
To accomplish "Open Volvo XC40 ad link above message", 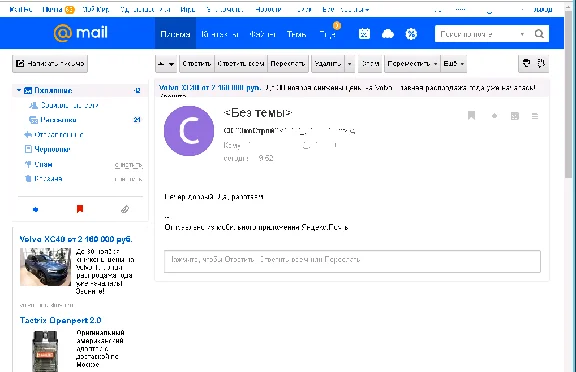I will (210, 88).
